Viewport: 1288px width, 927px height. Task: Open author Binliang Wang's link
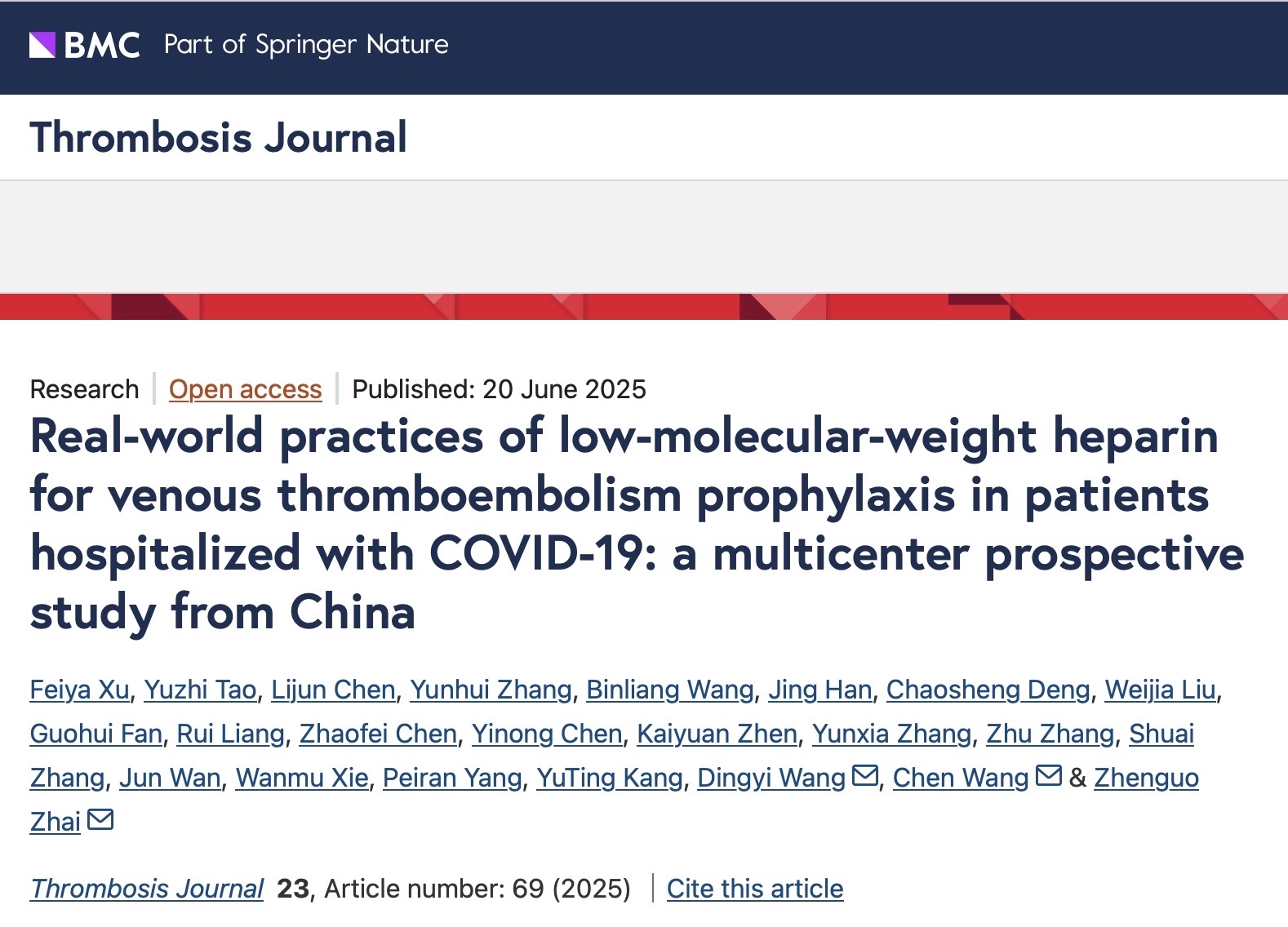coord(670,690)
